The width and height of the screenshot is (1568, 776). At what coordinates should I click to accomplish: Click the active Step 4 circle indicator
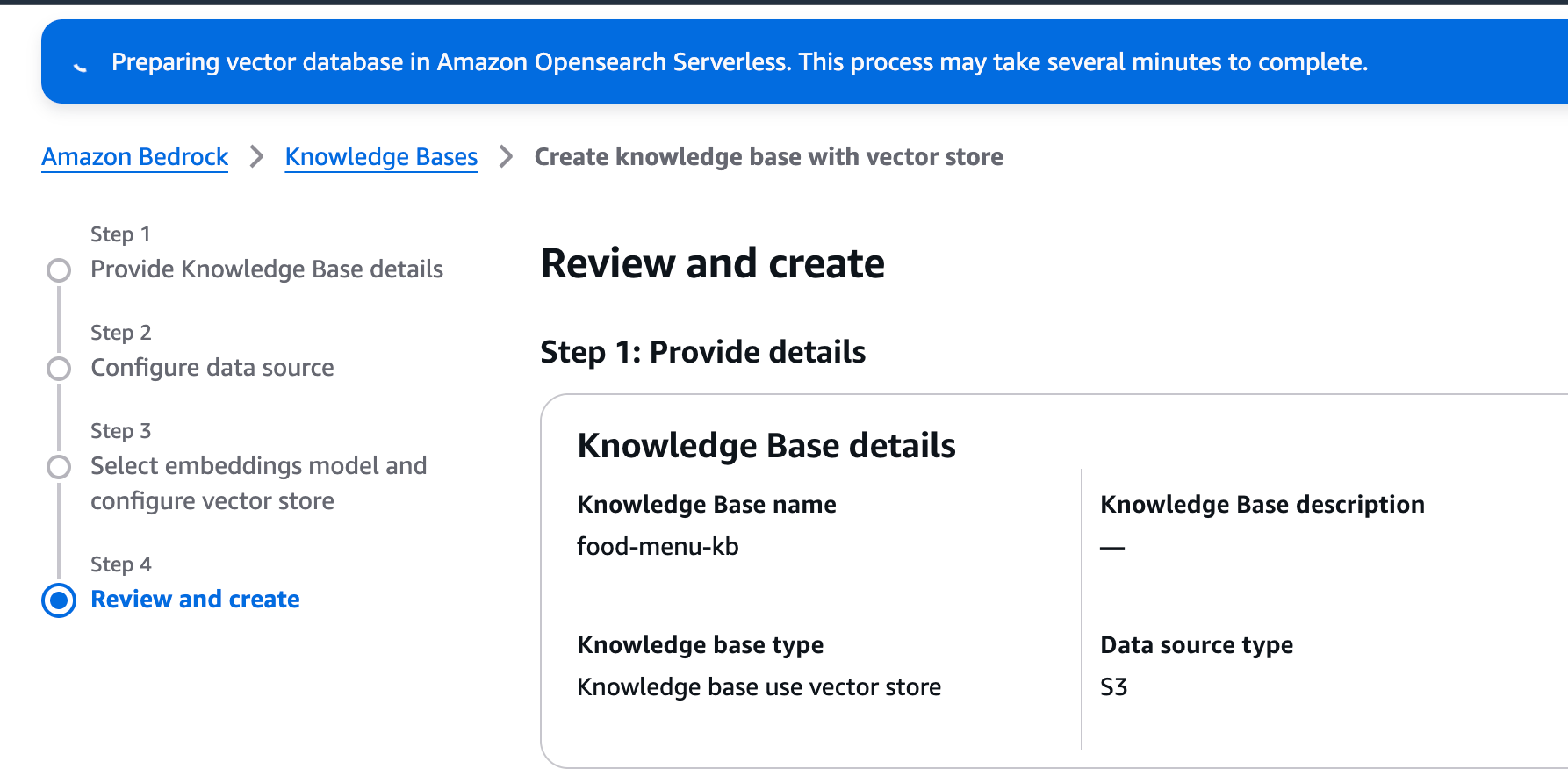59,600
